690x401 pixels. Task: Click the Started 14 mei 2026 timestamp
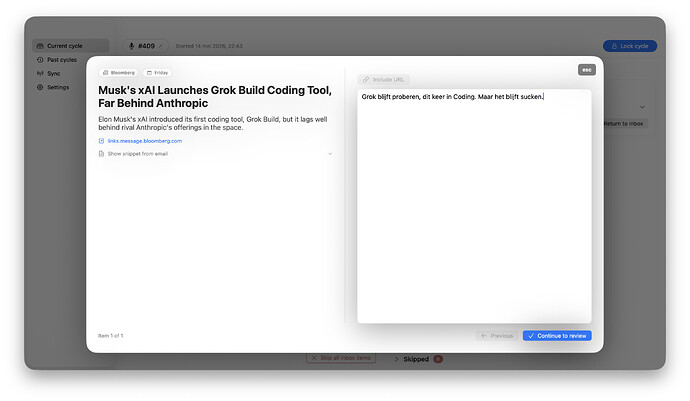(209, 46)
